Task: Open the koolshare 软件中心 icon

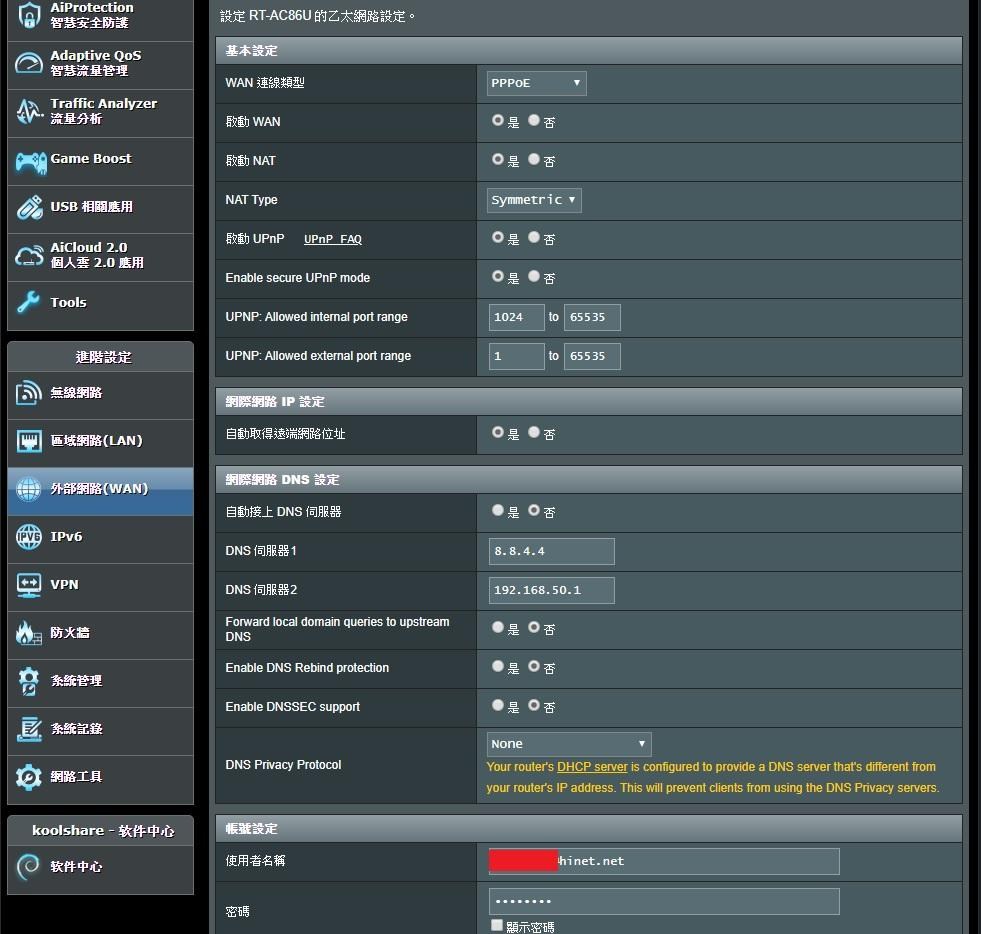Action: pos(29,867)
